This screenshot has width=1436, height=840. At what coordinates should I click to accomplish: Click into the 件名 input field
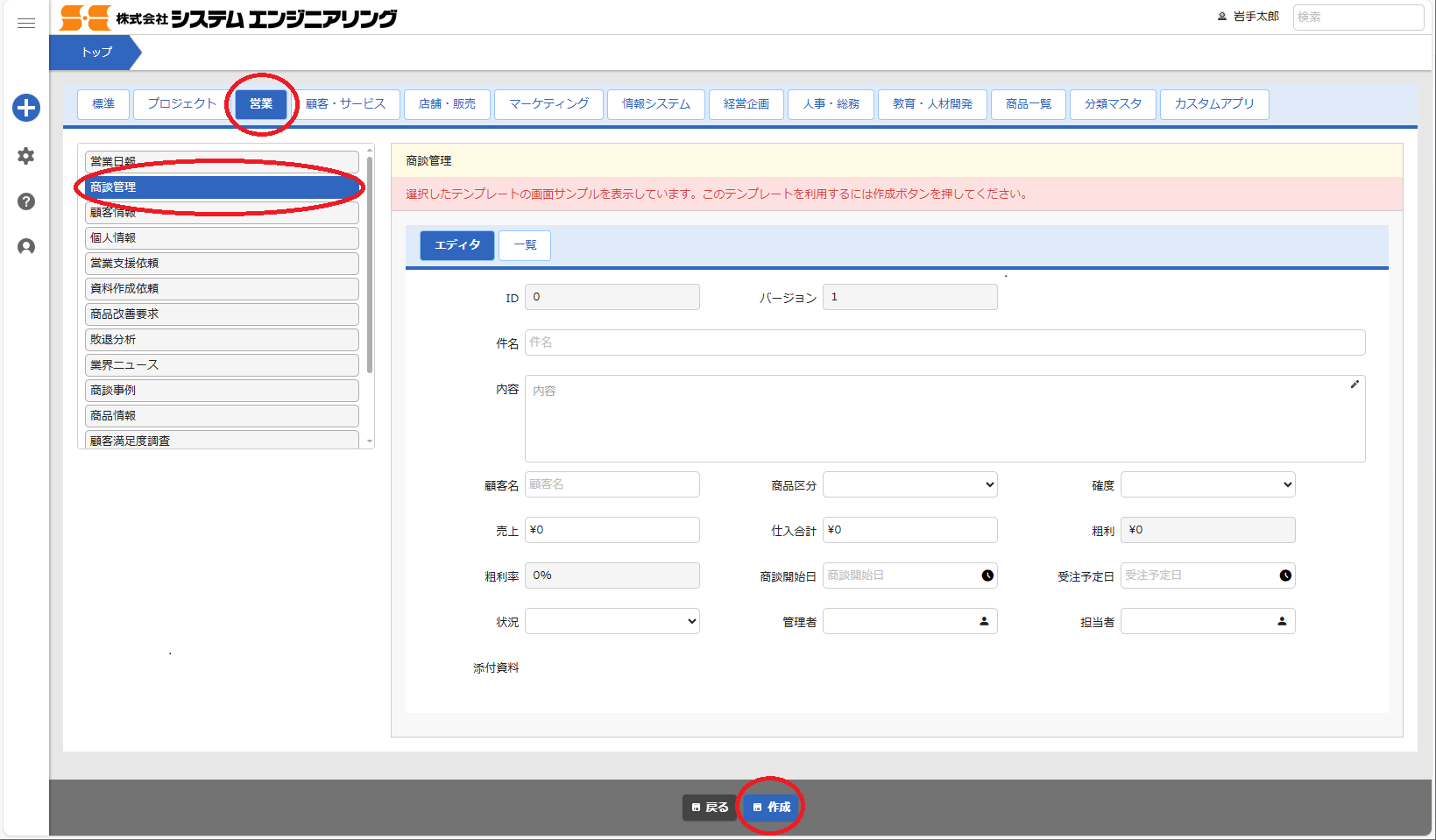coord(944,342)
